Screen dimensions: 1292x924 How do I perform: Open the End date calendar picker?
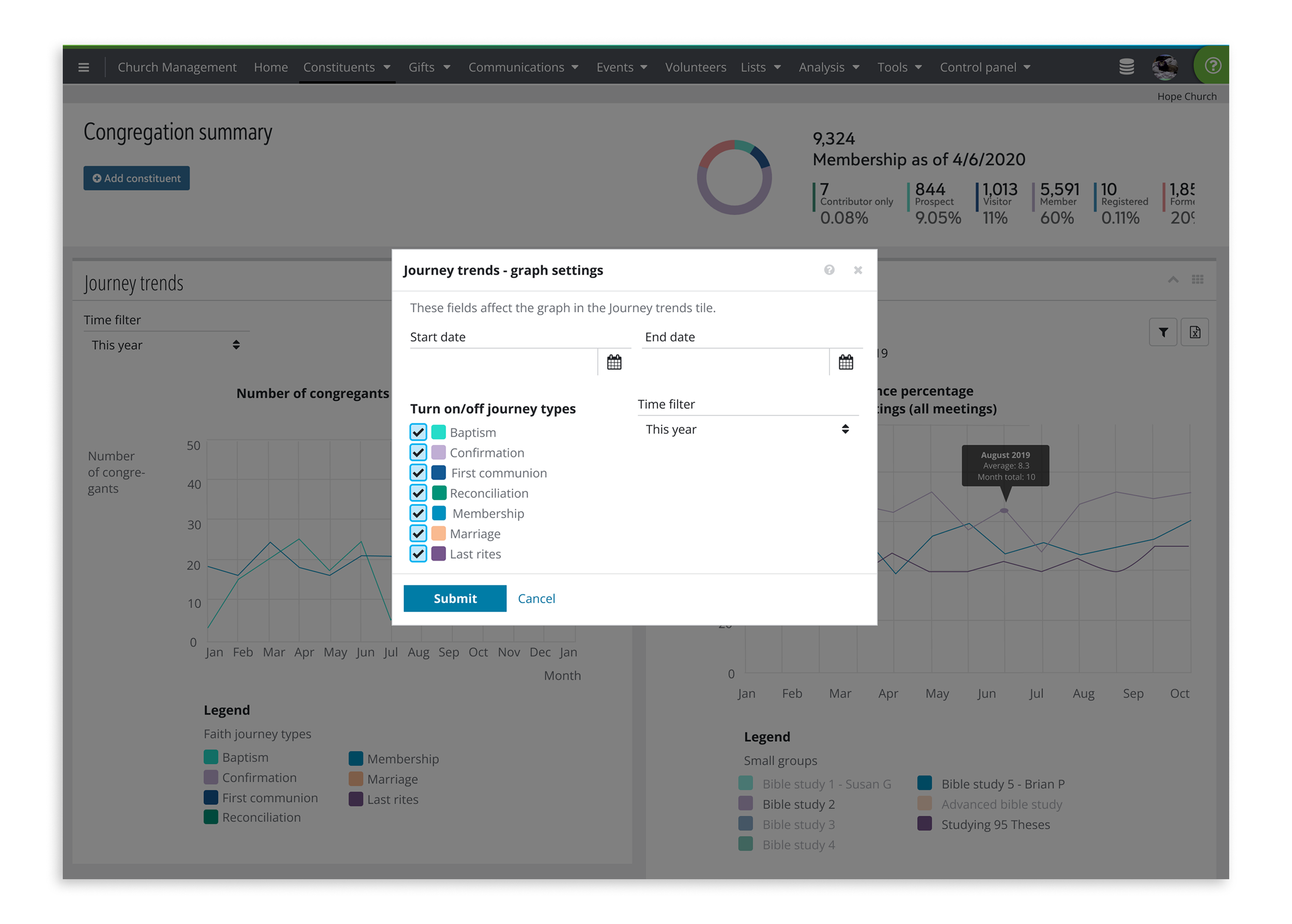point(845,362)
